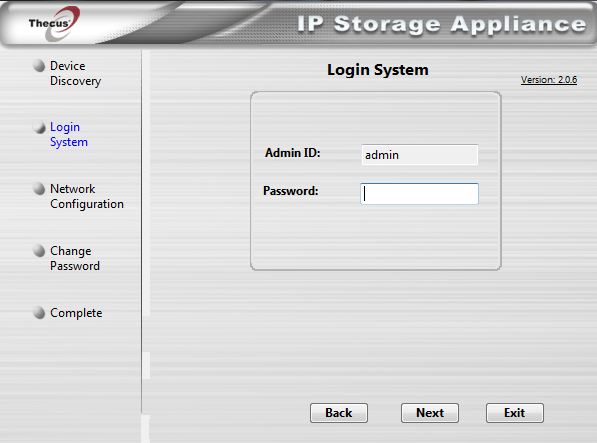Screen dimensions: 597x443
Task: Click the Change Password step bullet
Action: pos(39,251)
